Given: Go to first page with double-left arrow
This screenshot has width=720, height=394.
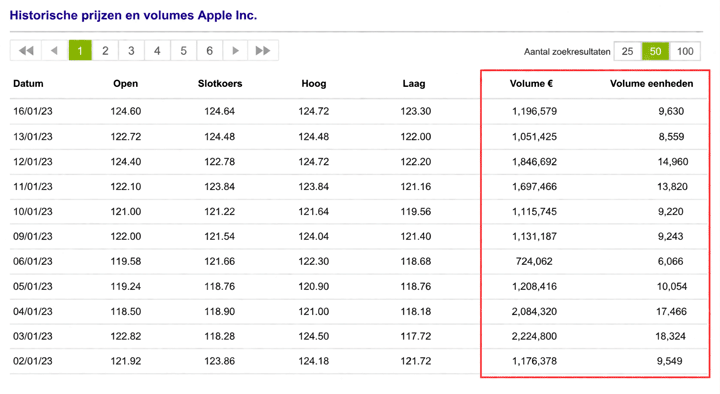Looking at the screenshot, I should tap(26, 51).
